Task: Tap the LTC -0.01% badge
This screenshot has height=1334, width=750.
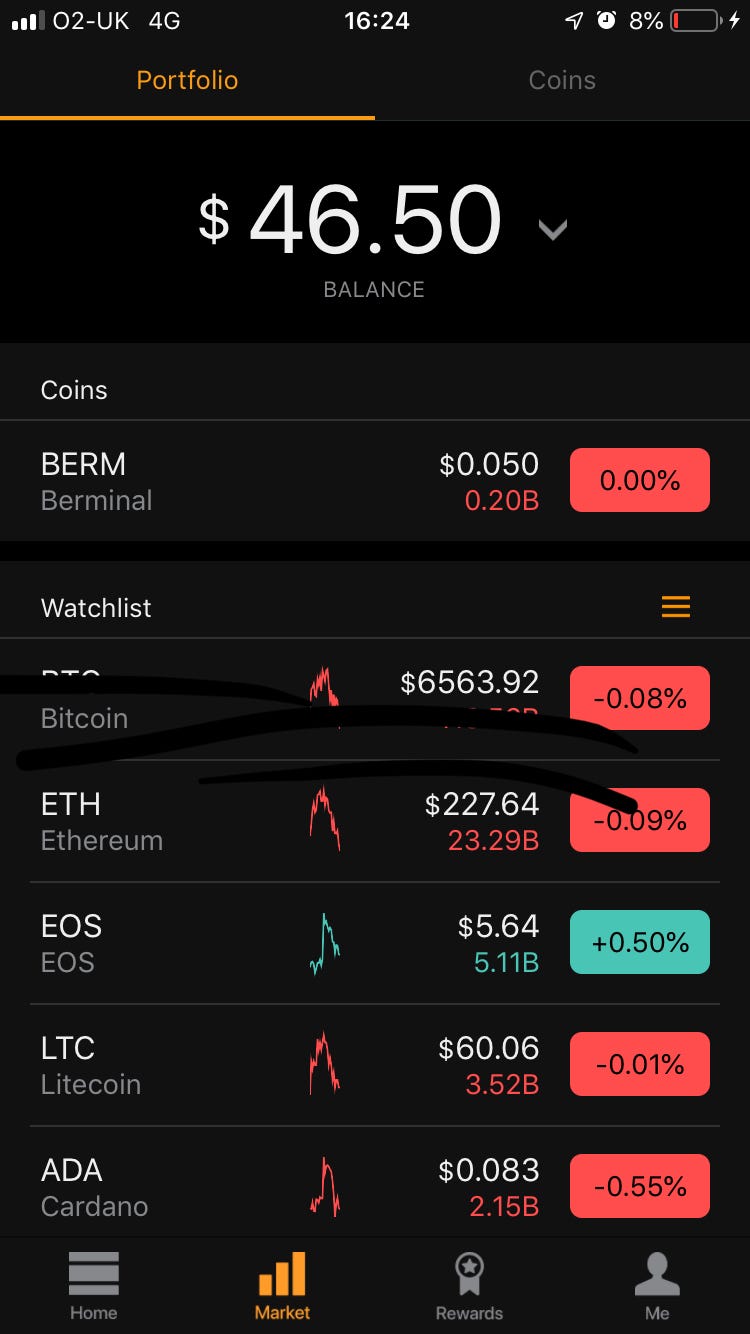Action: point(640,1064)
